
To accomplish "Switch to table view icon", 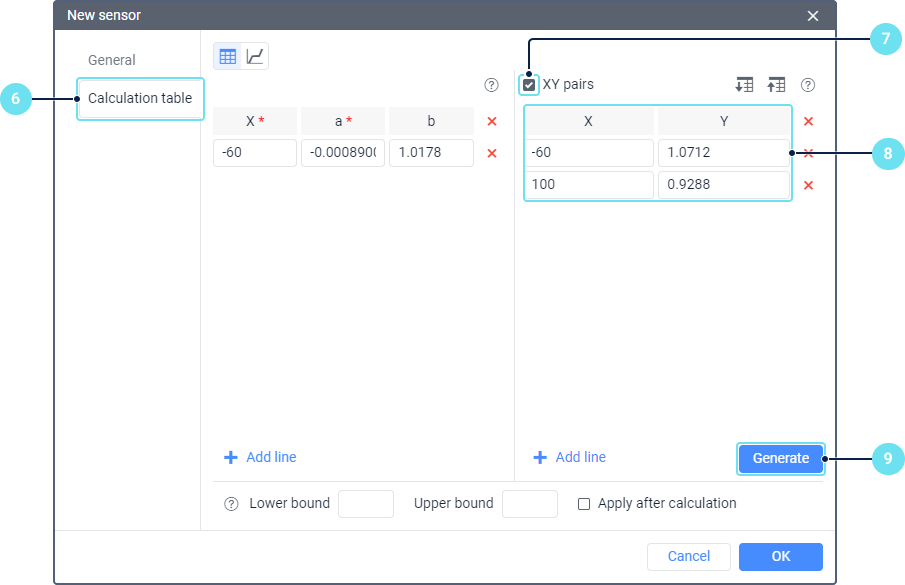I will [x=228, y=57].
